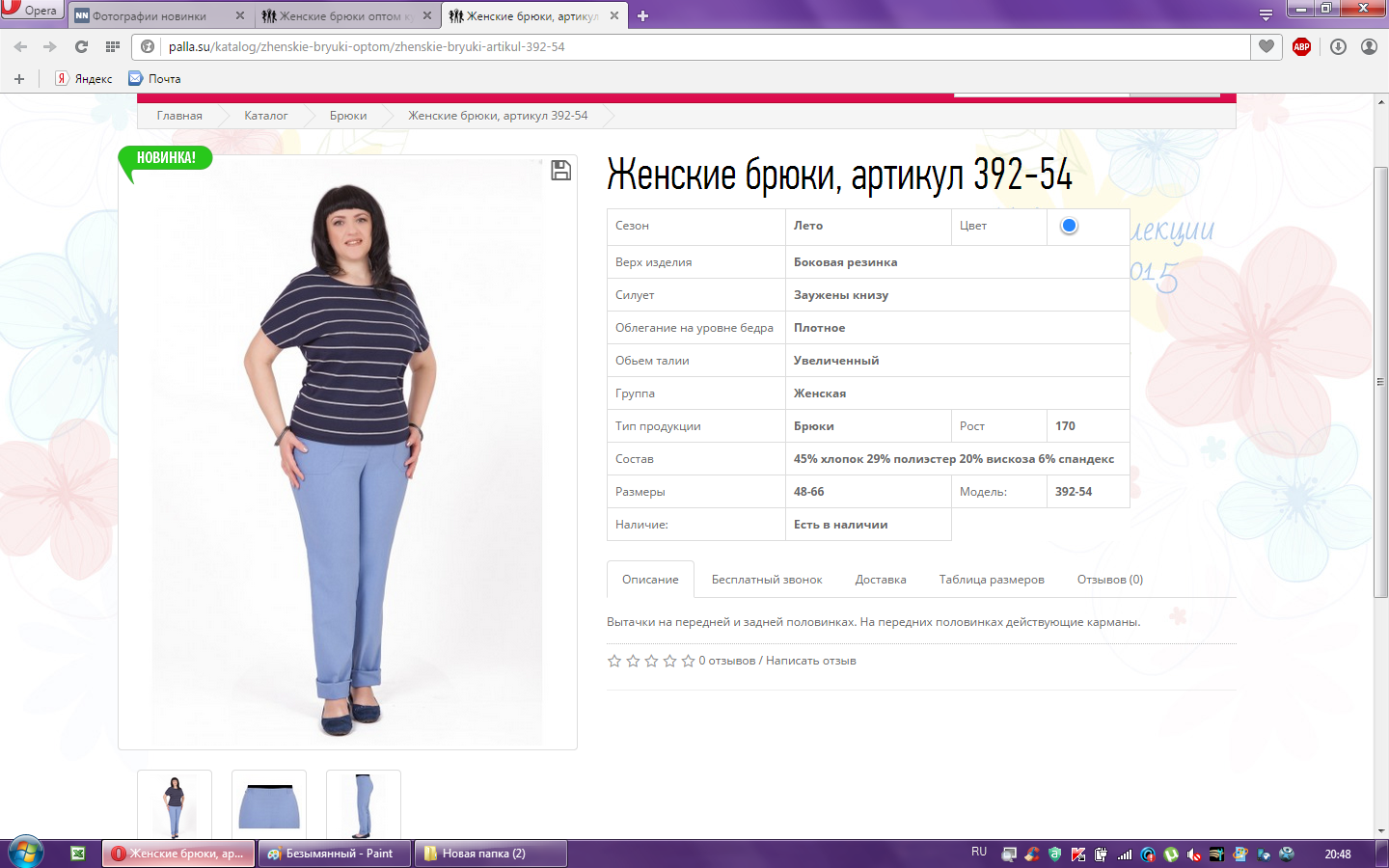The width and height of the screenshot is (1389, 868).
Task: Open the CCleaner tray icon
Action: (x=1032, y=854)
